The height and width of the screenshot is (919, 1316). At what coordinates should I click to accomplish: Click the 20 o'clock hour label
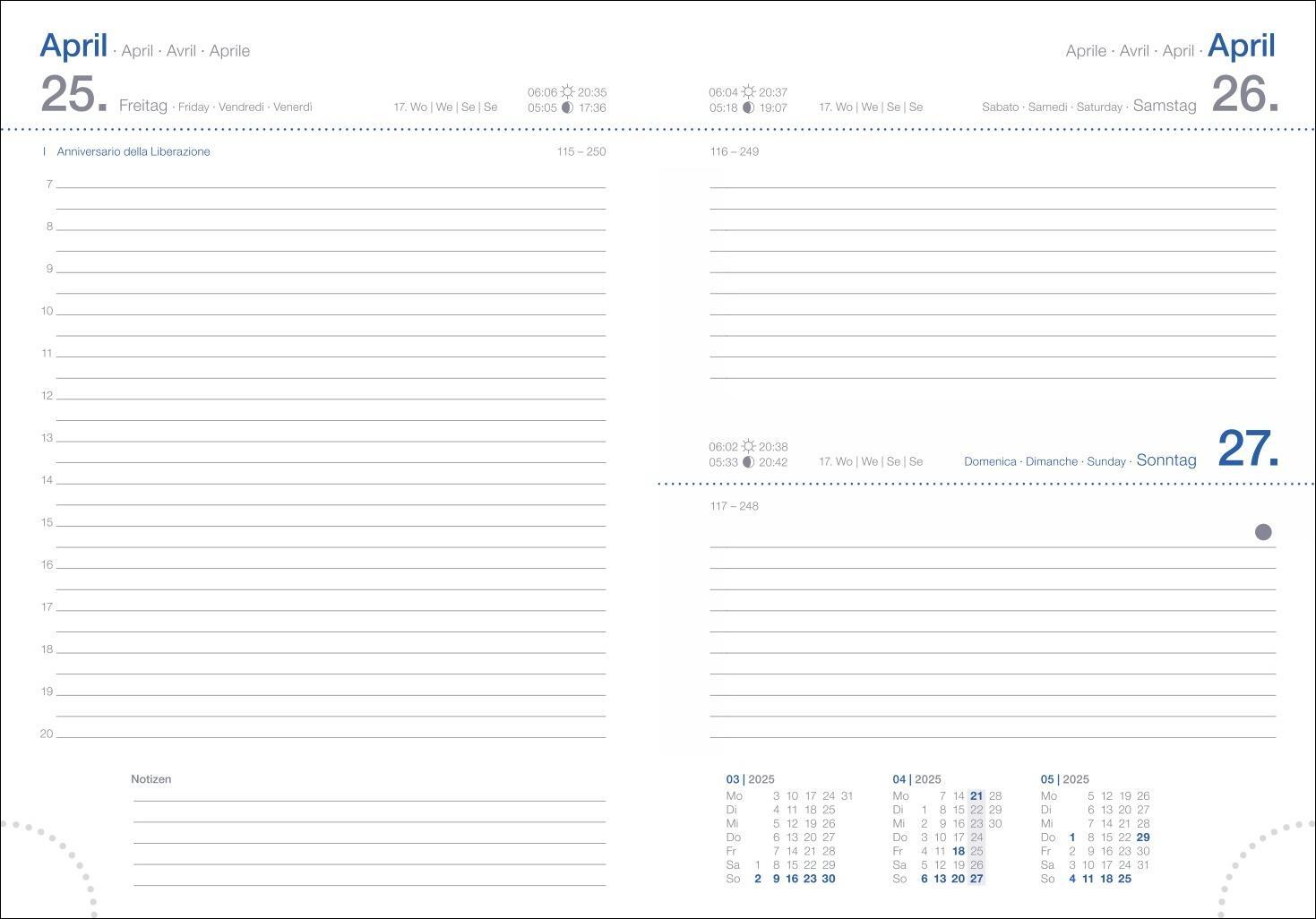coord(47,734)
